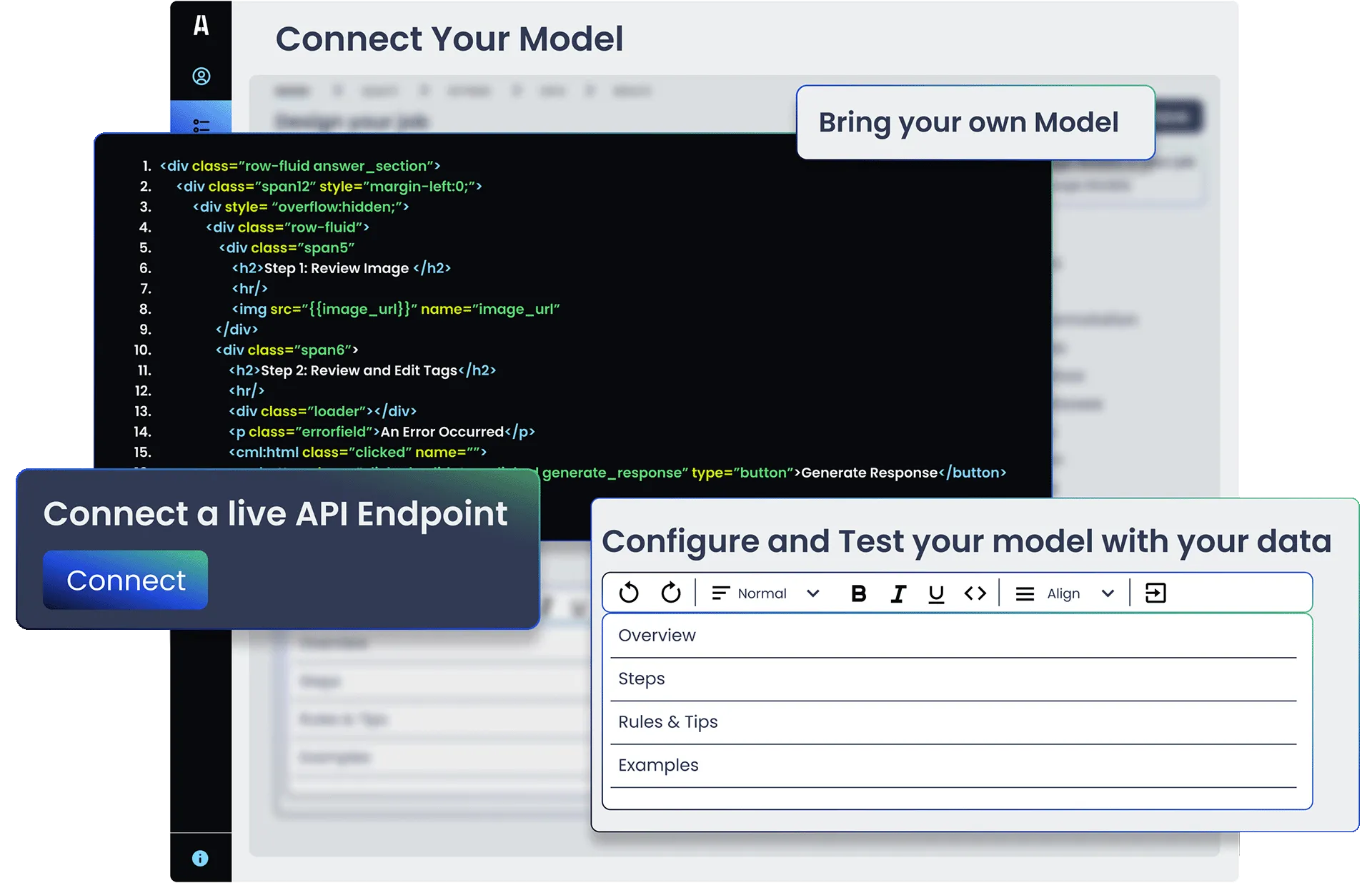Toggle bold formatting
The width and height of the screenshot is (1372, 883).
[860, 592]
